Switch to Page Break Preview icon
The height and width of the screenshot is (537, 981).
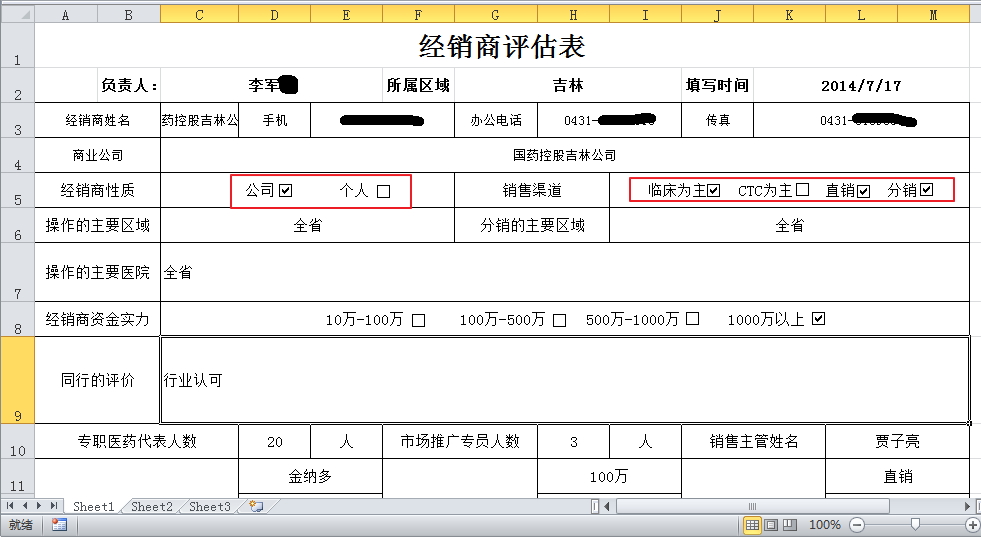(x=790, y=524)
